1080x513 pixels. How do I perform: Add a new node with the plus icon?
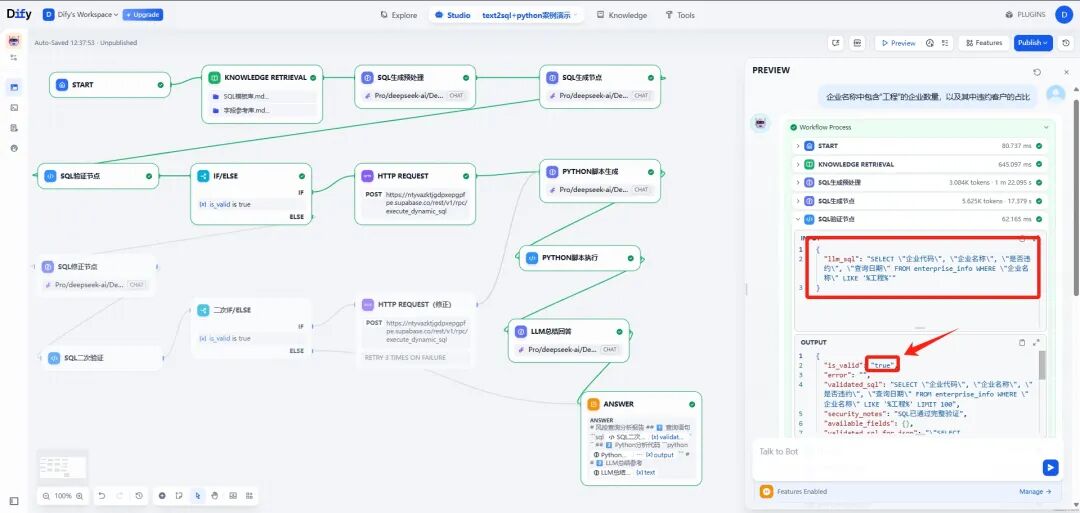[162, 495]
